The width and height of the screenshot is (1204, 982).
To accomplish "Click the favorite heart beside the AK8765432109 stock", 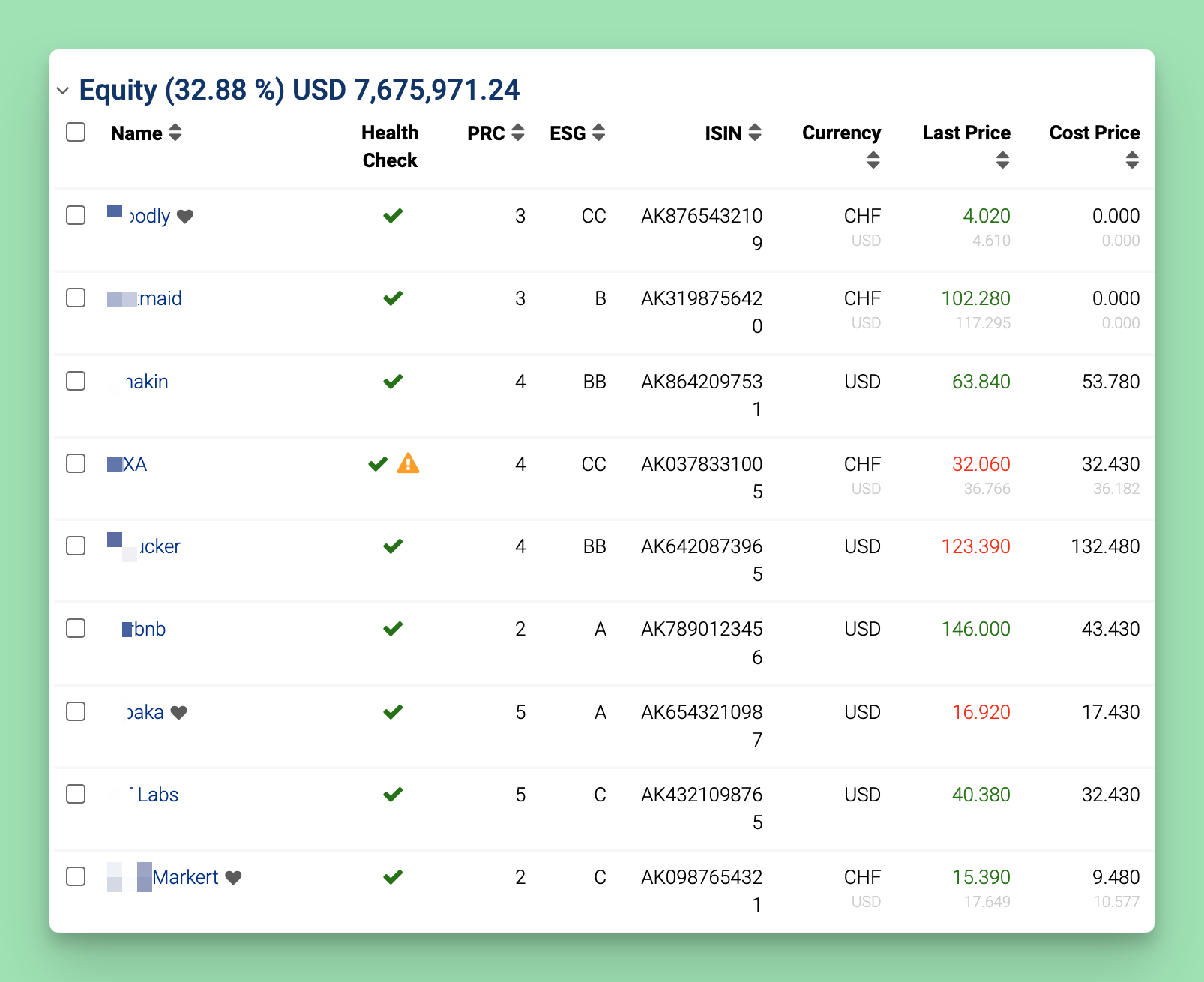I will (185, 217).
